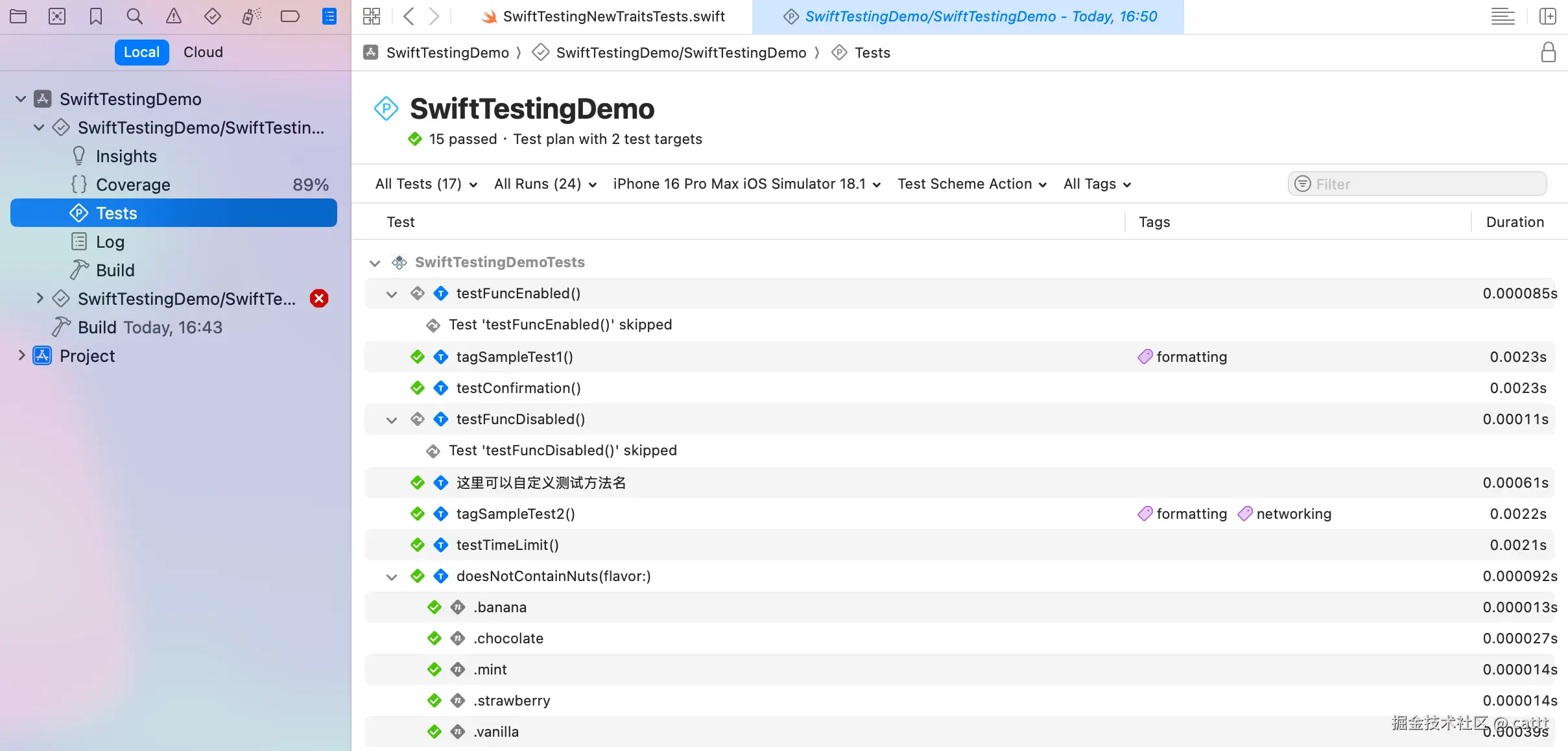The image size is (1568, 751).
Task: Open the All Tests (17) dropdown
Action: coord(426,184)
